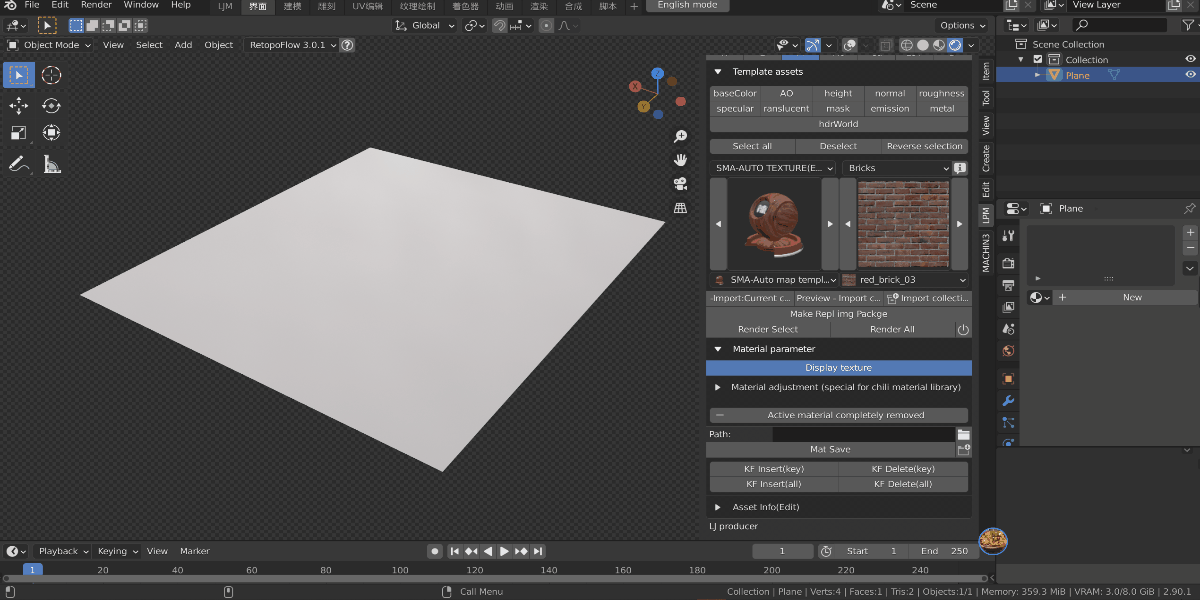
Task: Click the RetopoFlow help question icon
Action: 347,45
